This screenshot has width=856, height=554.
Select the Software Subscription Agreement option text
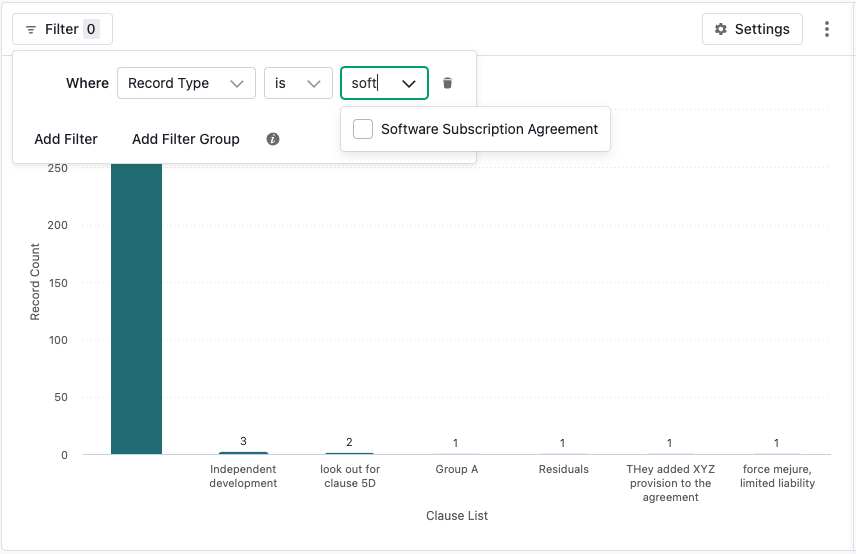coord(490,129)
